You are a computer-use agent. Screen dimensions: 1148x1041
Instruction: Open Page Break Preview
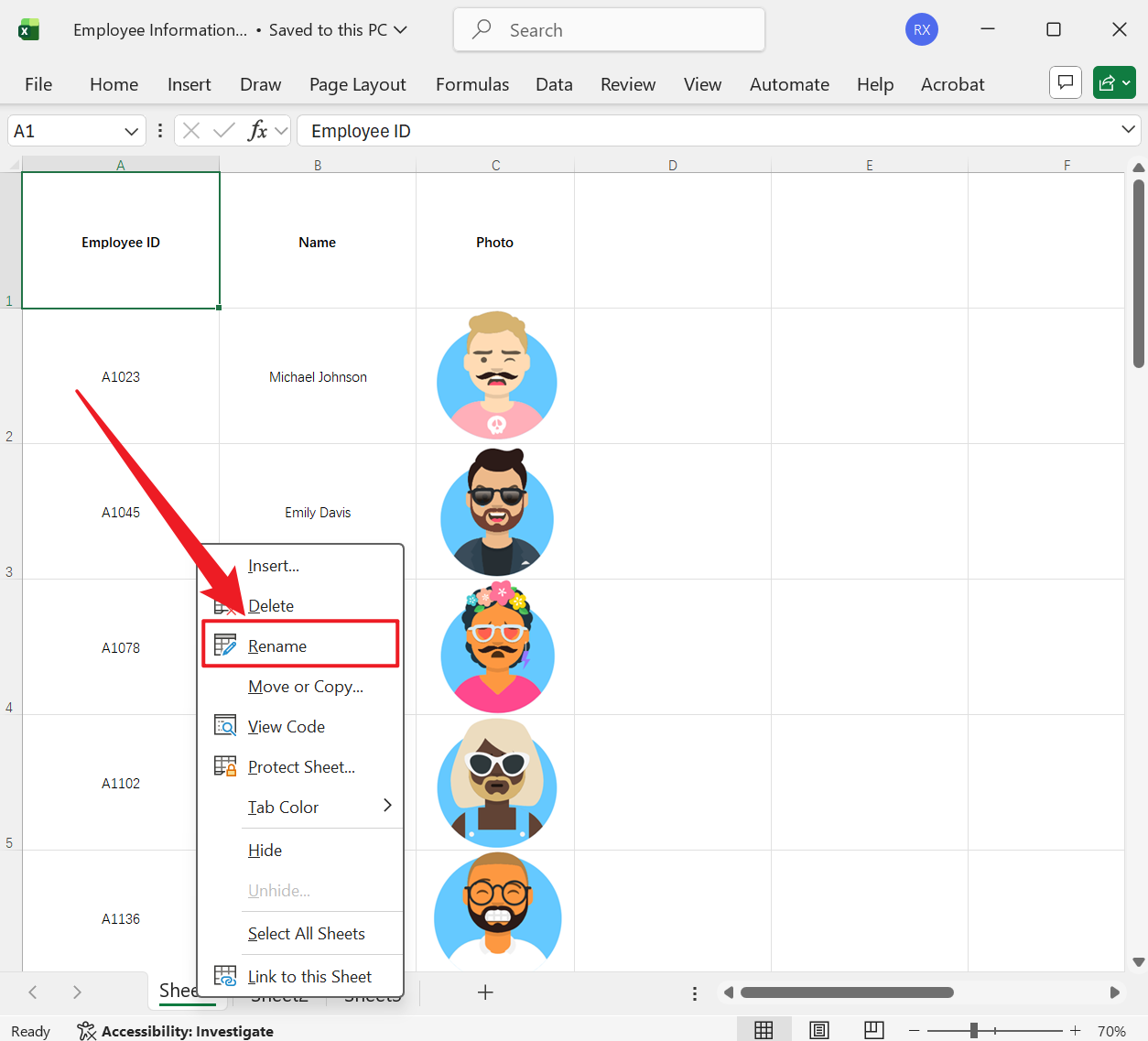point(874,1029)
